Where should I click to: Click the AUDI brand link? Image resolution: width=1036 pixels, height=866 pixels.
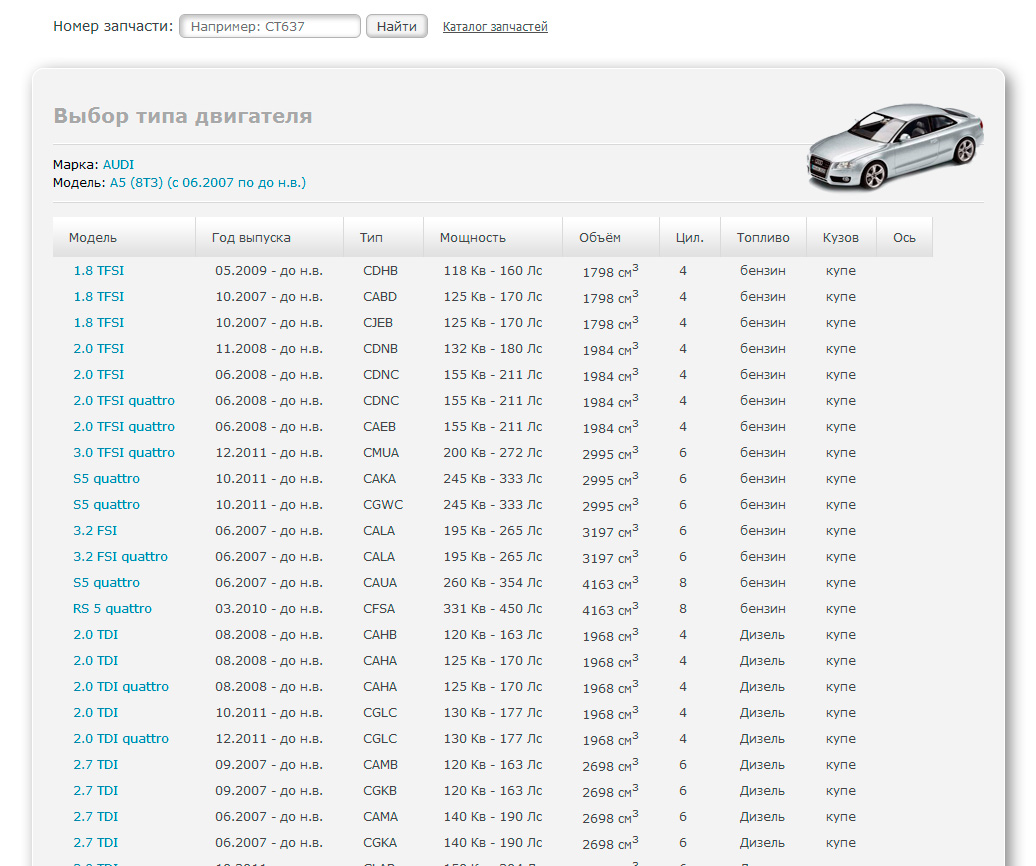118,164
